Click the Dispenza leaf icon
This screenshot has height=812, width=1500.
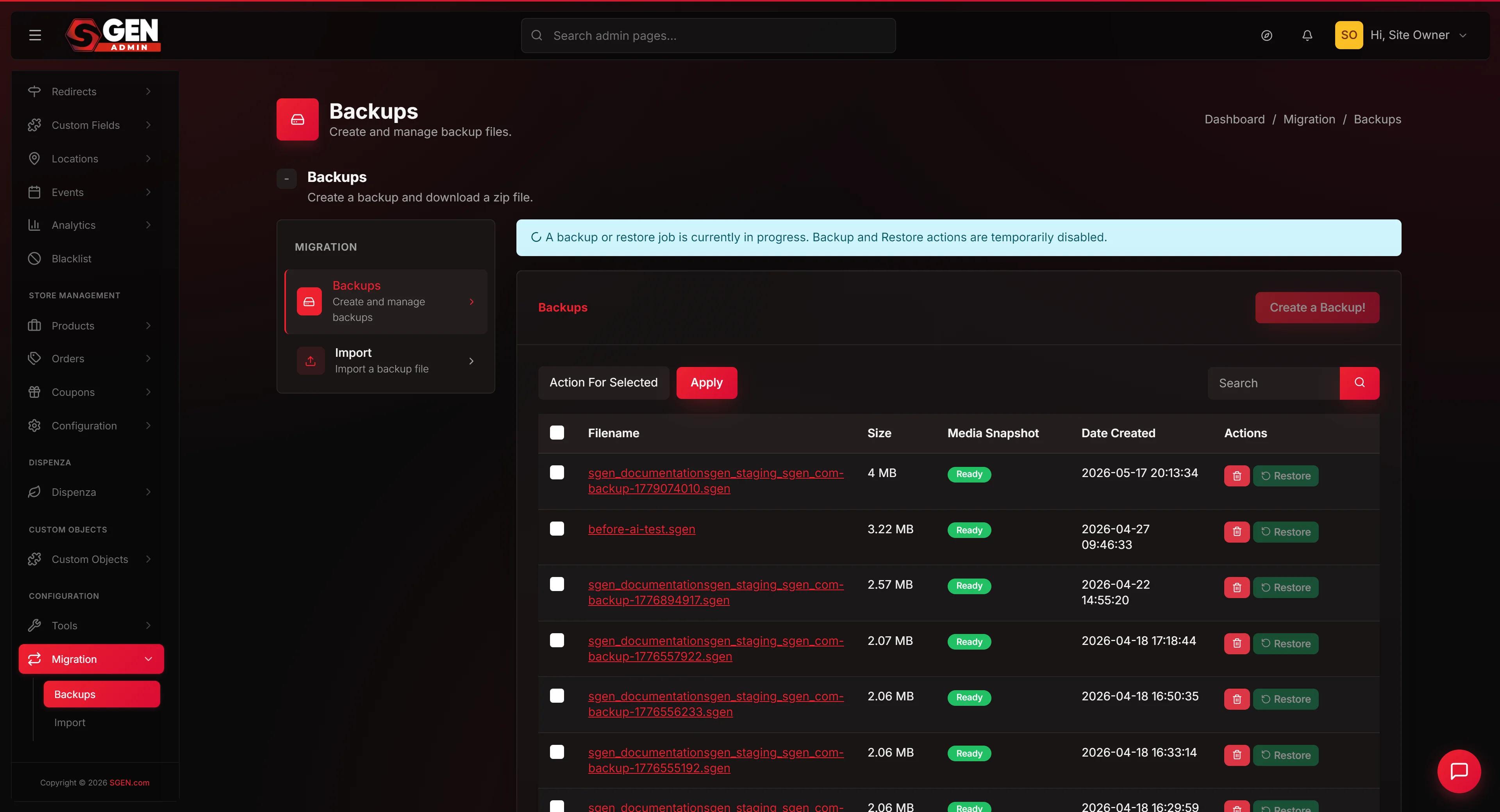(x=34, y=492)
